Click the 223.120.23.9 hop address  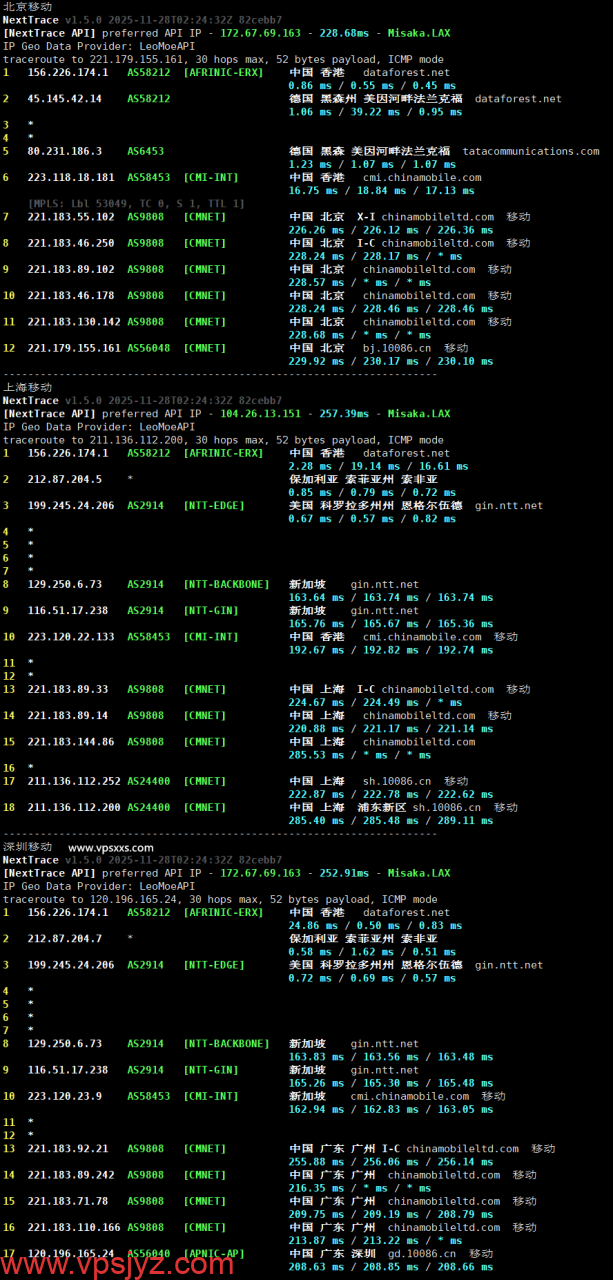68,1096
